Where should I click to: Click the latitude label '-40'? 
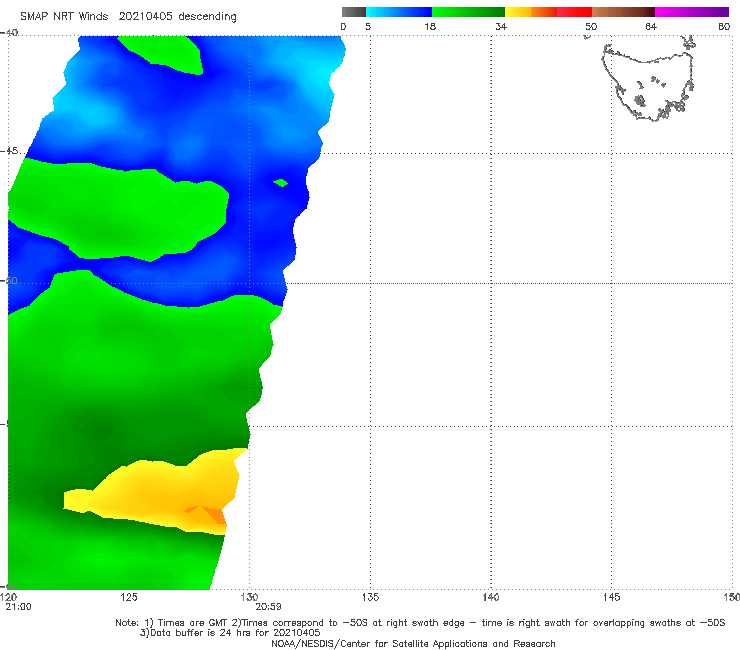point(9,33)
